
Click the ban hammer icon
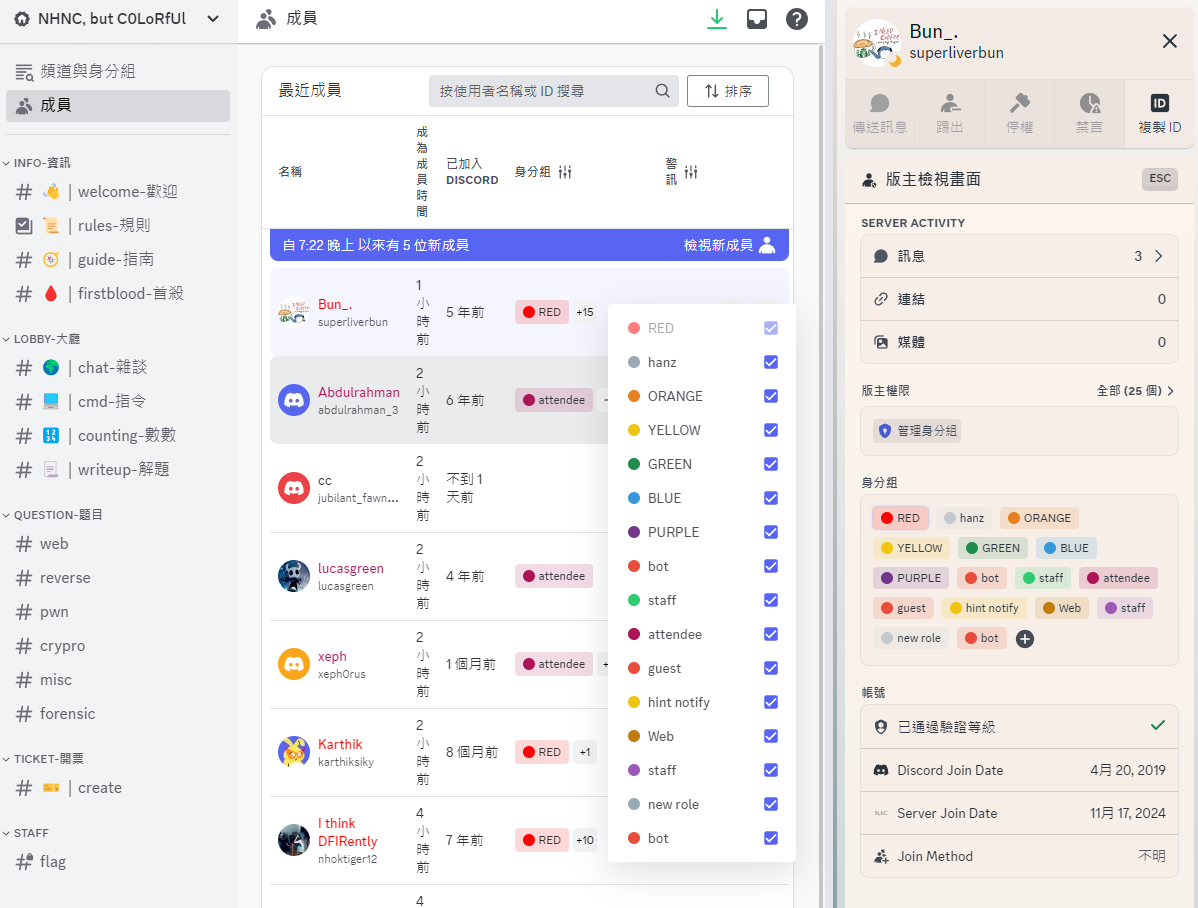[1019, 103]
